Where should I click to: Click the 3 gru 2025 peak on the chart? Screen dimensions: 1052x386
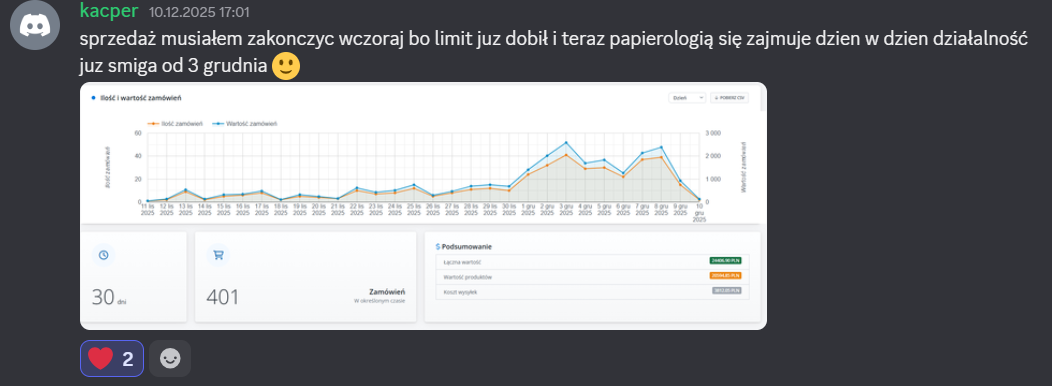(x=566, y=143)
